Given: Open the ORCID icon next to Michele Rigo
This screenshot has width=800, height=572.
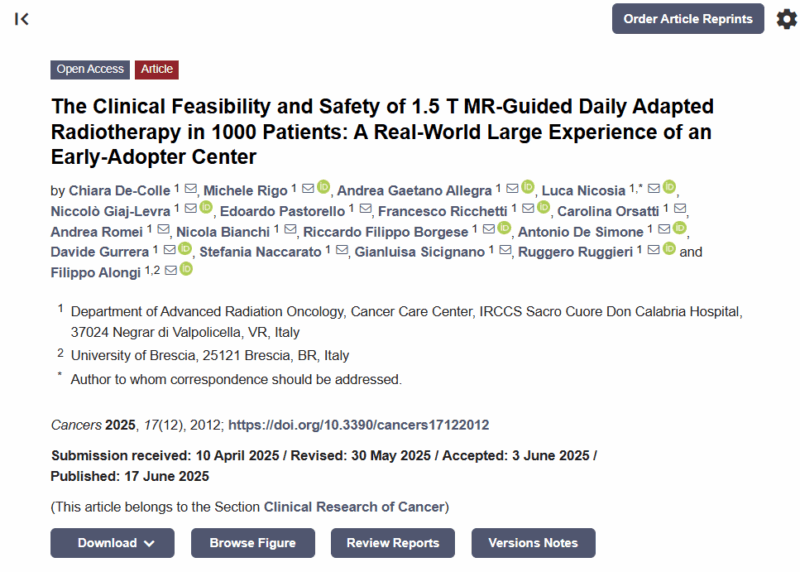Looking at the screenshot, I should pyautogui.click(x=323, y=187).
